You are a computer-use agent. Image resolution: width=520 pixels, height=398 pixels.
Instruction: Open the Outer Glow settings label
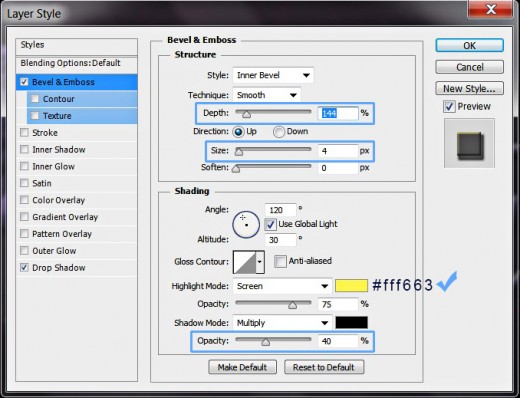(54, 251)
